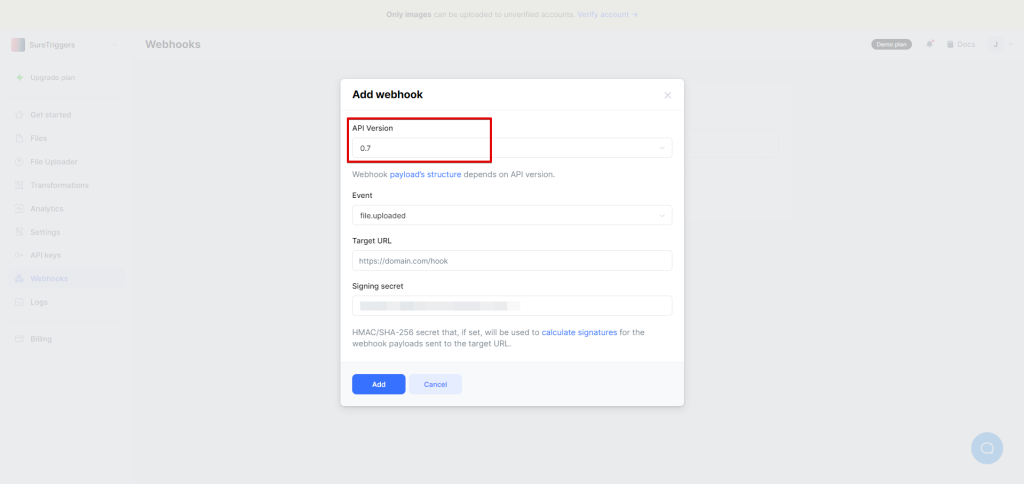Focus the Target URL input field
The image size is (1024, 484).
tap(511, 260)
